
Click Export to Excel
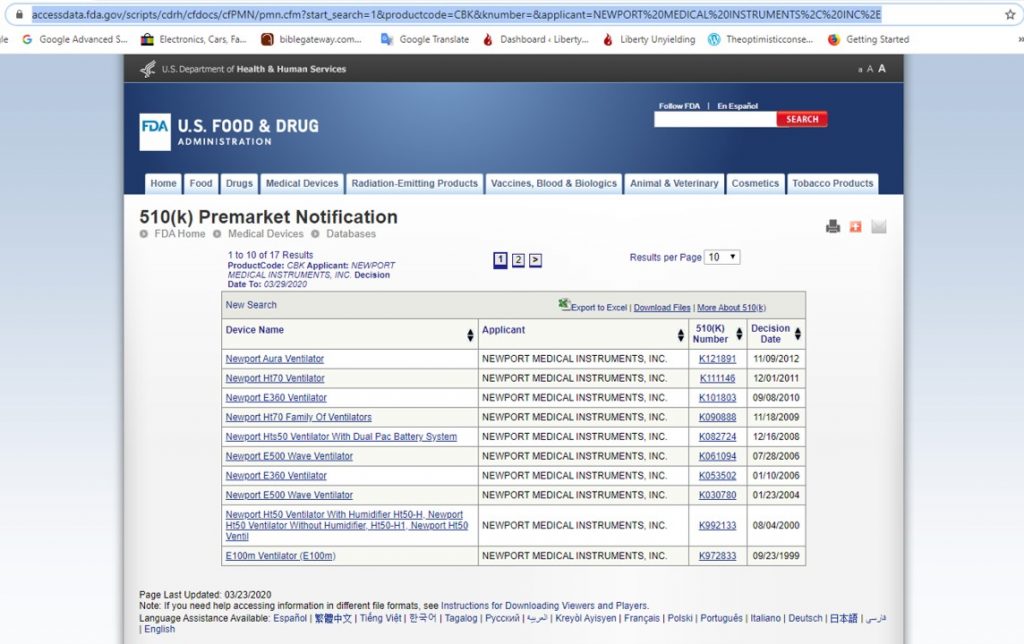593,306
